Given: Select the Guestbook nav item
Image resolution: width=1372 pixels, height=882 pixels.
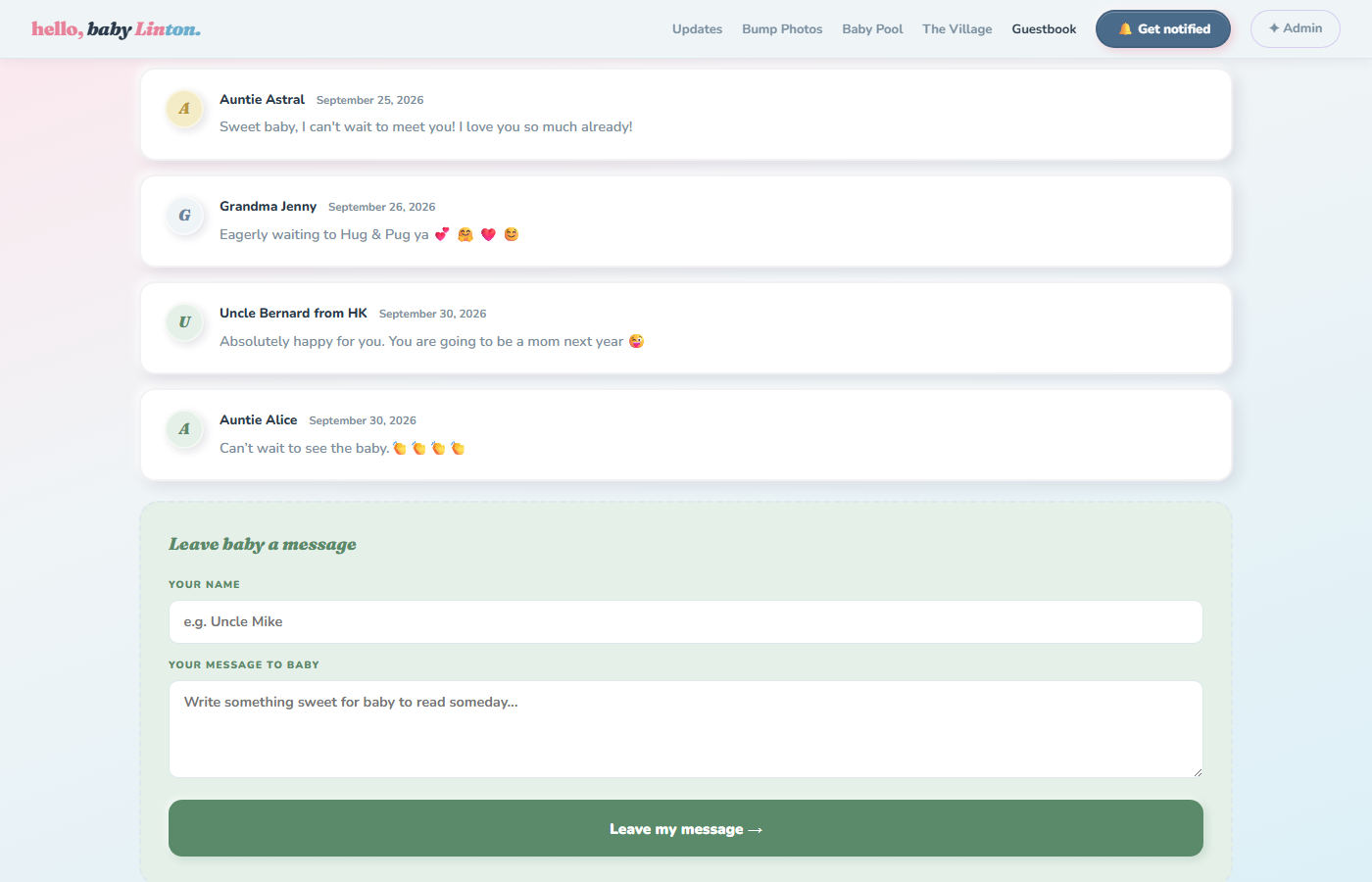Looking at the screenshot, I should click(1044, 29).
